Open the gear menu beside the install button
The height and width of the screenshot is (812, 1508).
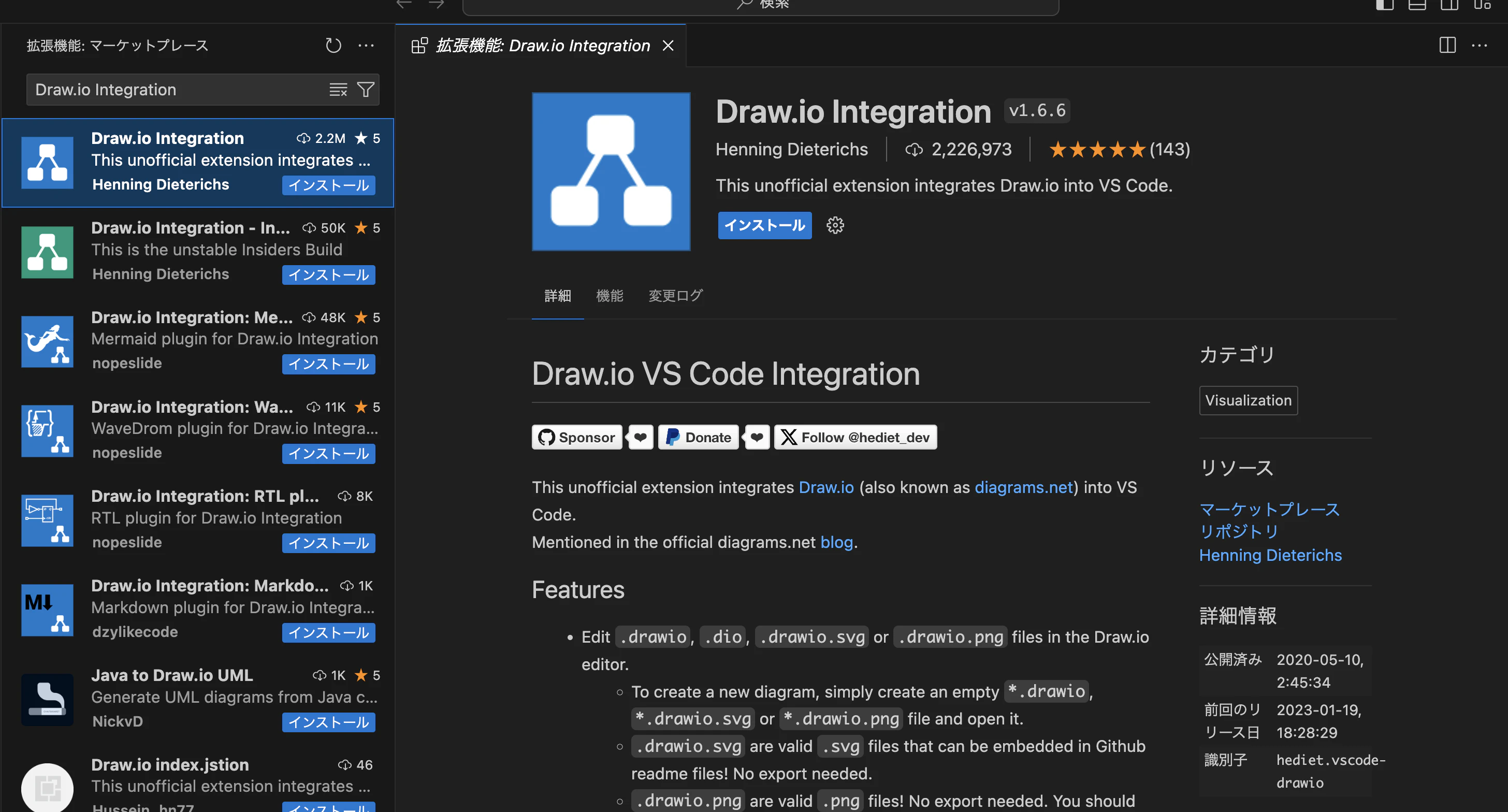[835, 225]
